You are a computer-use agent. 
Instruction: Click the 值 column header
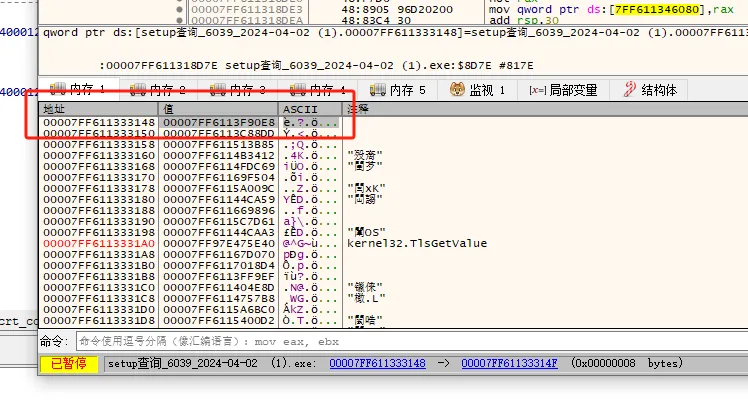tap(218, 109)
